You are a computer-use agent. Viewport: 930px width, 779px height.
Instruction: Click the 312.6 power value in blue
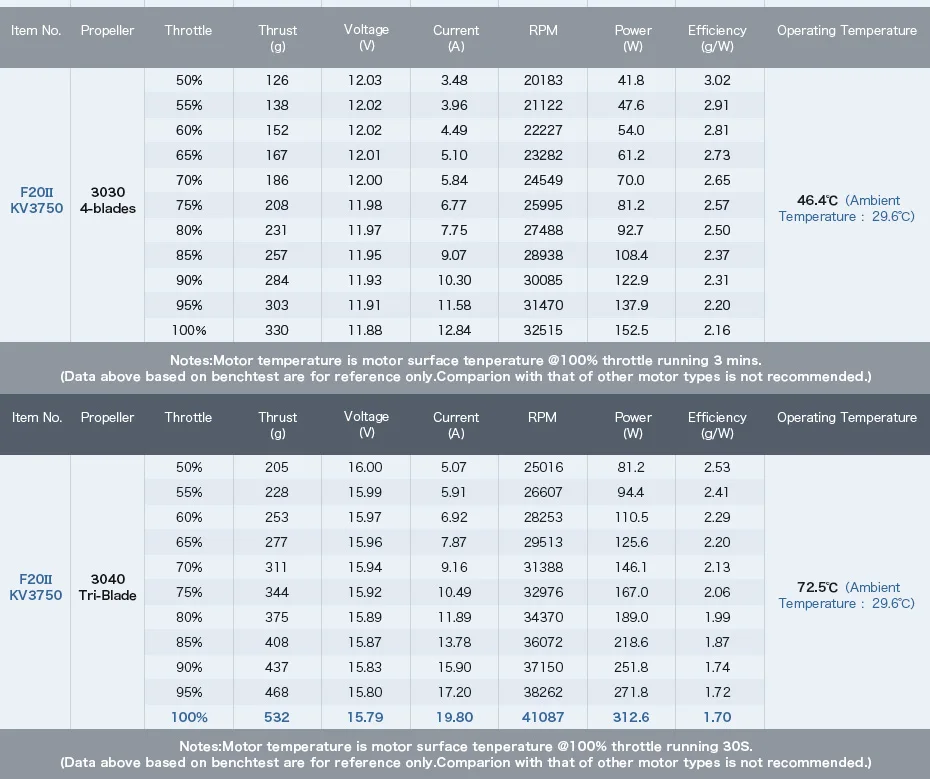pyautogui.click(x=631, y=717)
